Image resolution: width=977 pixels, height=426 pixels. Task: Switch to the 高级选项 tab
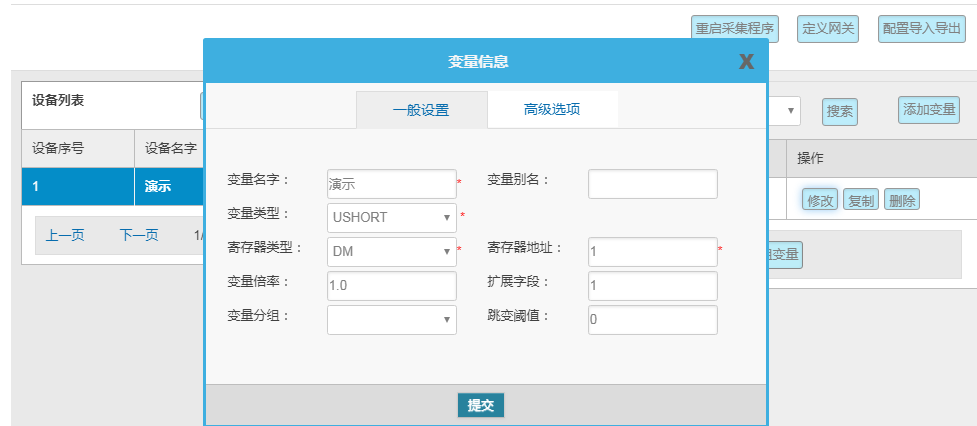coord(552,110)
